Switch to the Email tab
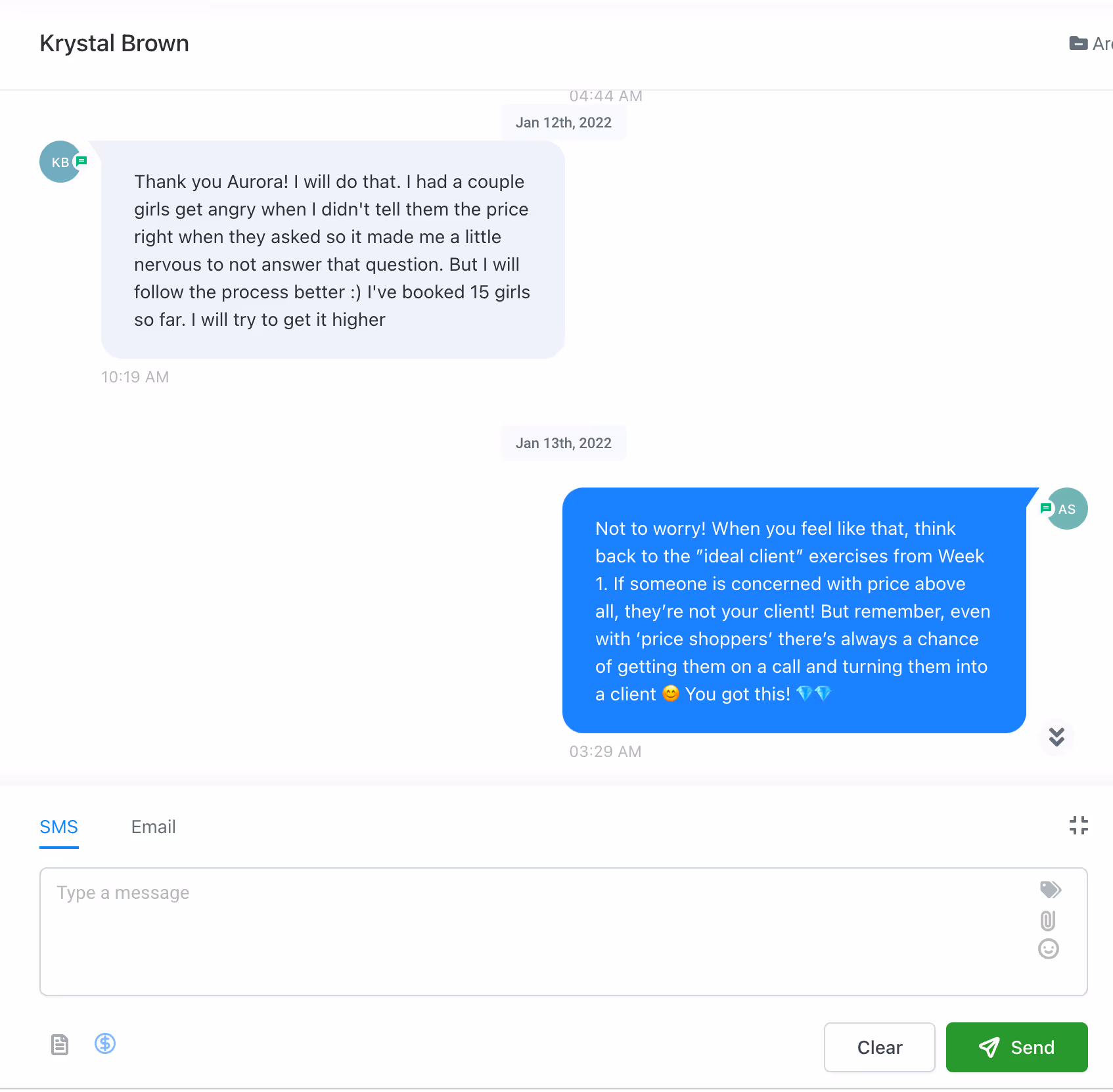This screenshot has height=1092, width=1113. [x=153, y=827]
